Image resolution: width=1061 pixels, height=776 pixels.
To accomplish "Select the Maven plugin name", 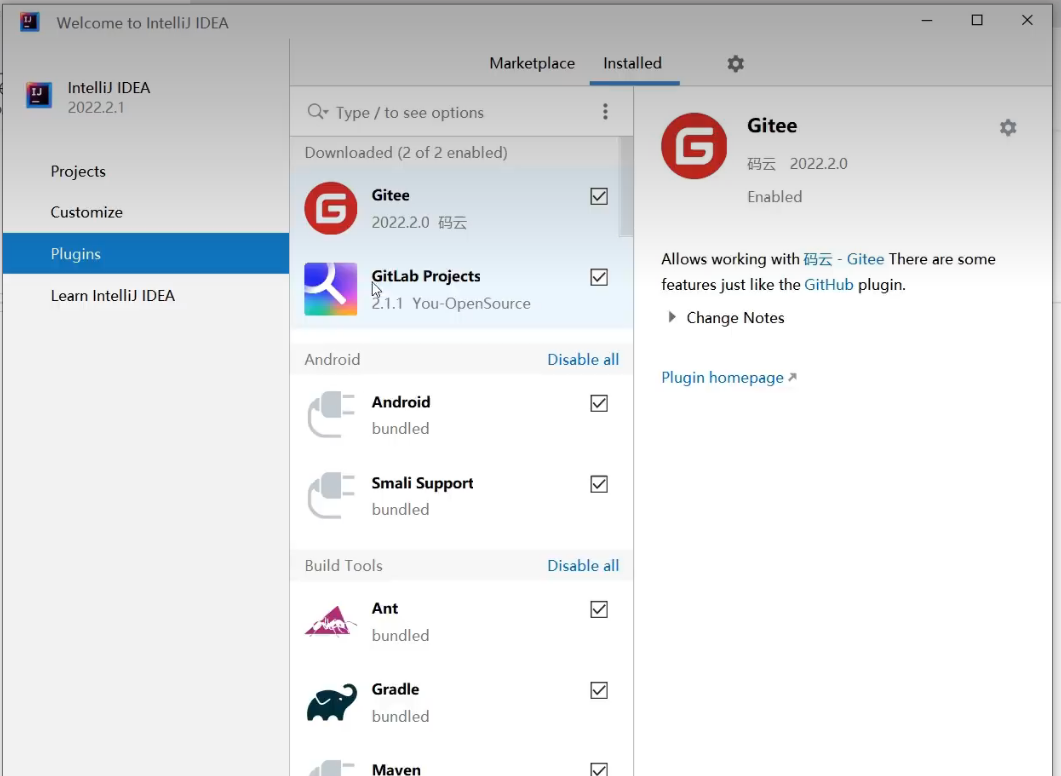I will (396, 769).
